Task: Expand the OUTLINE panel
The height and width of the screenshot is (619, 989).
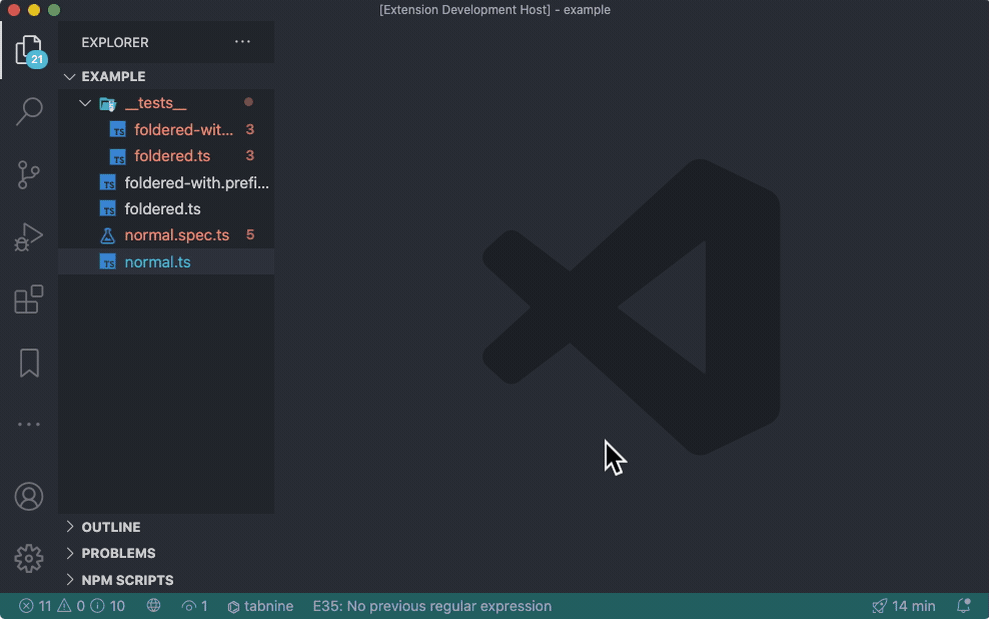Action: click(x=166, y=527)
